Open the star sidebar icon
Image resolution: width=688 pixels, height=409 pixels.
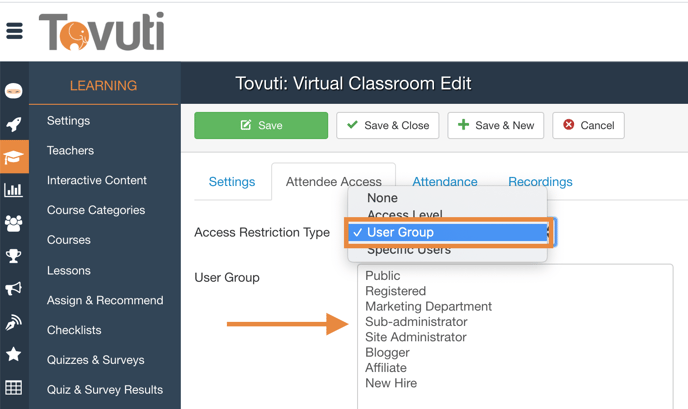pos(14,354)
